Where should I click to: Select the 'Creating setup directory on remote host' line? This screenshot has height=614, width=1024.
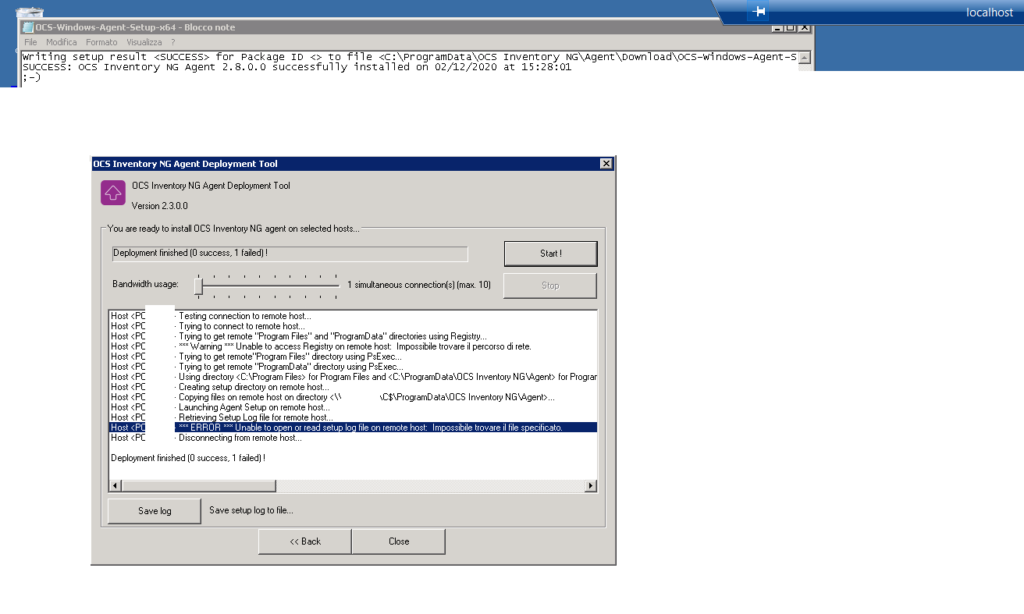pos(353,387)
